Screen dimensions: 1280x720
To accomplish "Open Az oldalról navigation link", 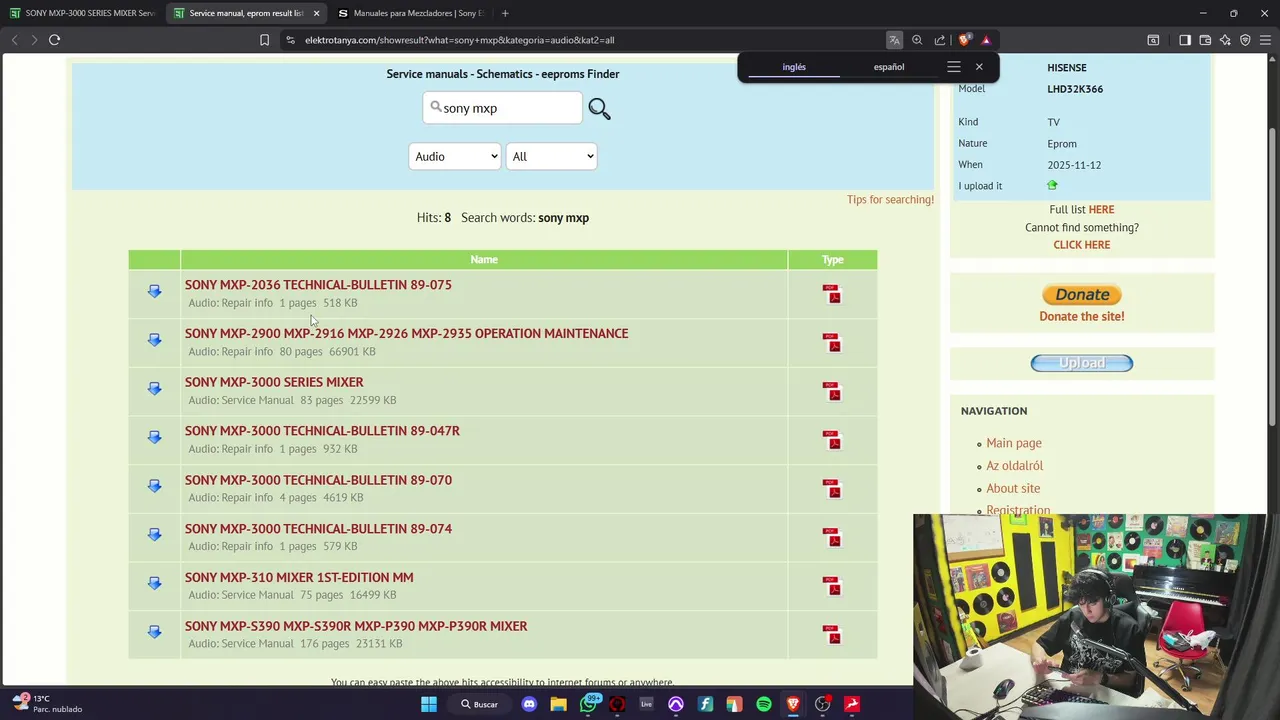I will (x=1015, y=466).
